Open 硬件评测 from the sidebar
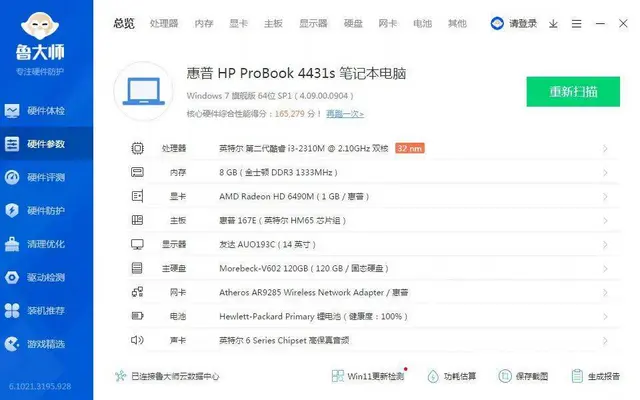640x400 pixels. point(46,177)
